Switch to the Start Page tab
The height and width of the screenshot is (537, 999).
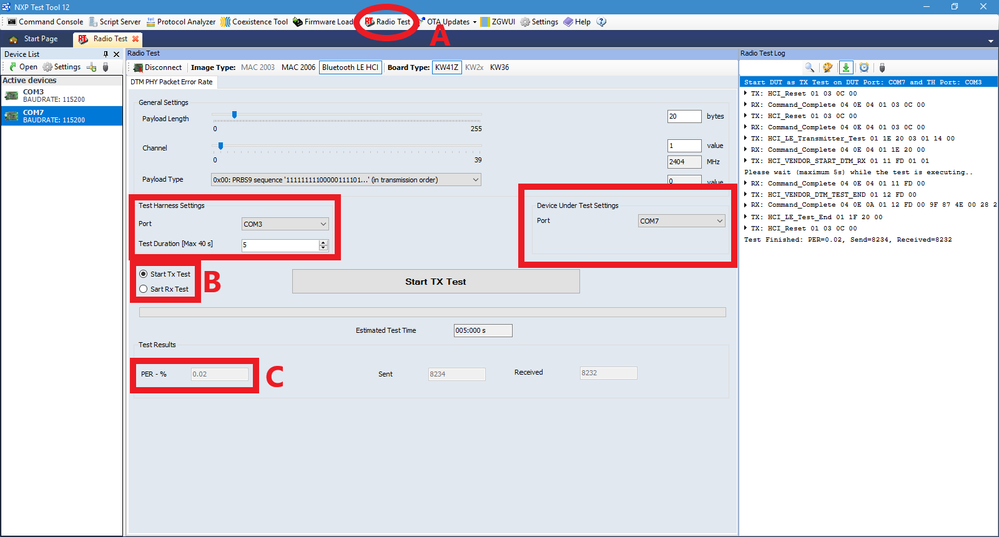pos(34,39)
